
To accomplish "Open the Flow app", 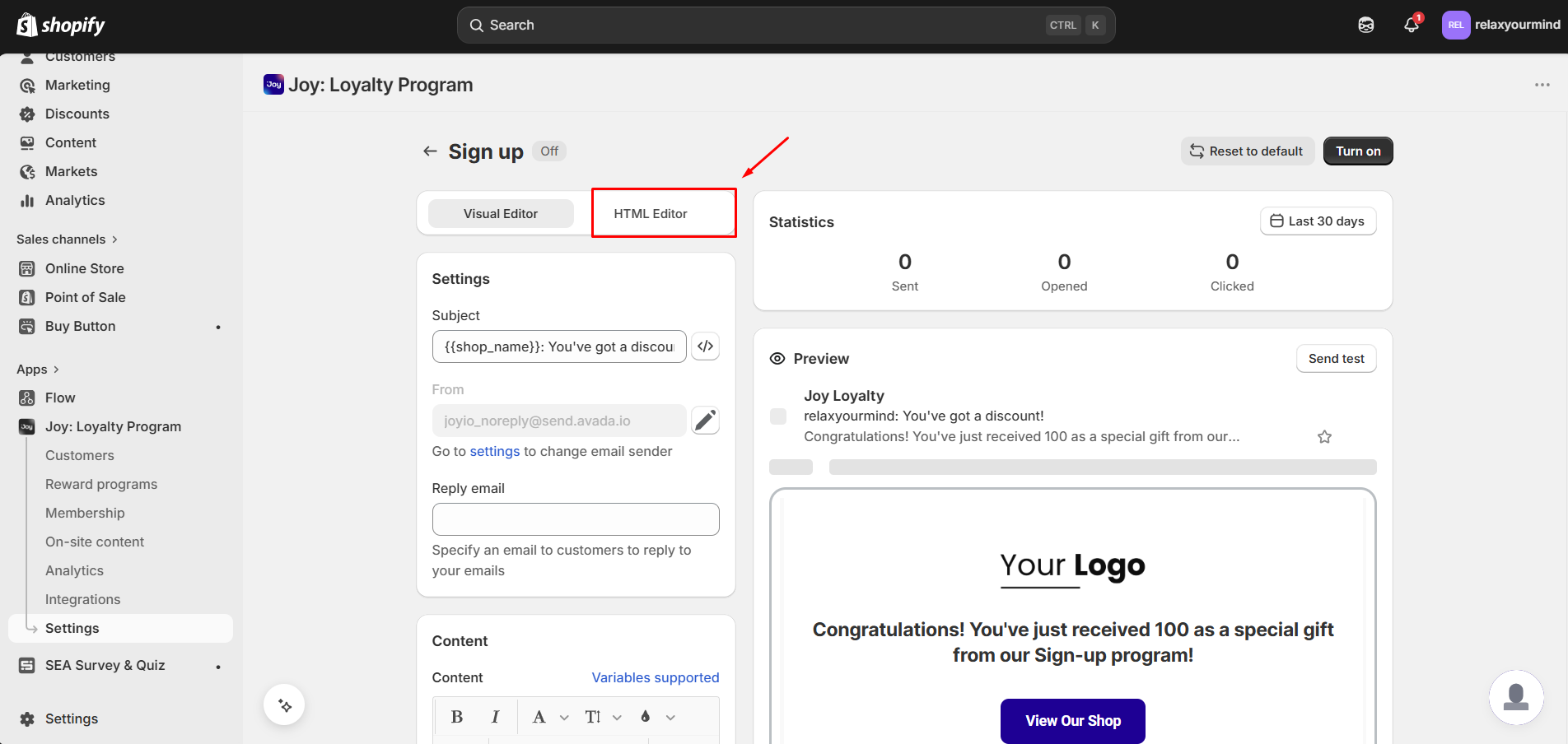I will 60,398.
